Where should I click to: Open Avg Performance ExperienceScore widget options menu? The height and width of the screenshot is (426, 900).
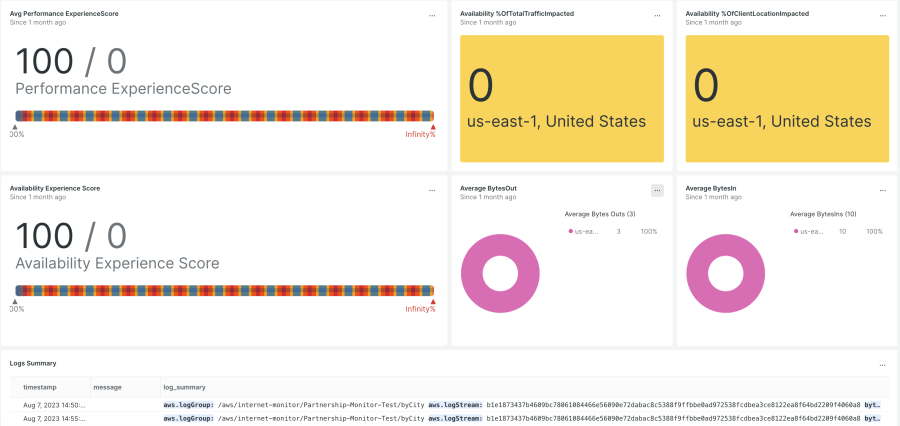[432, 16]
